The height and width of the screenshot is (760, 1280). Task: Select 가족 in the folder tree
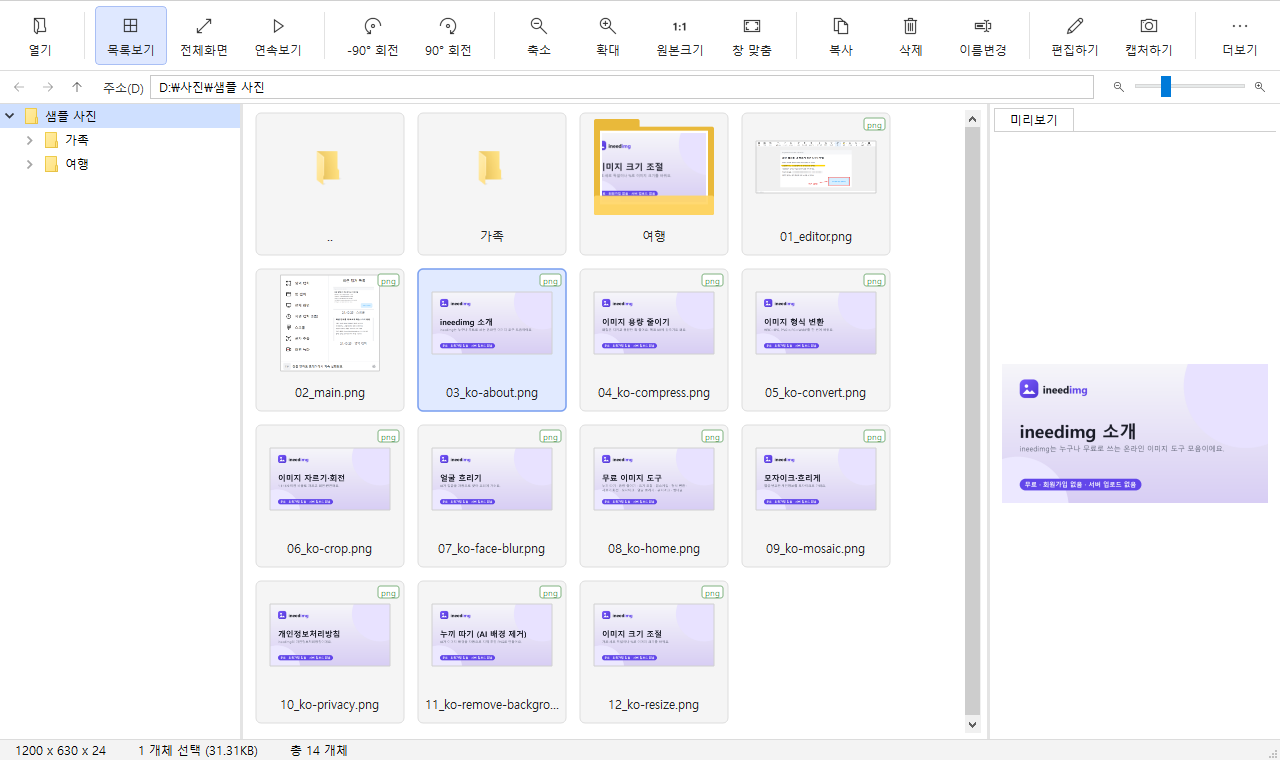pyautogui.click(x=77, y=140)
